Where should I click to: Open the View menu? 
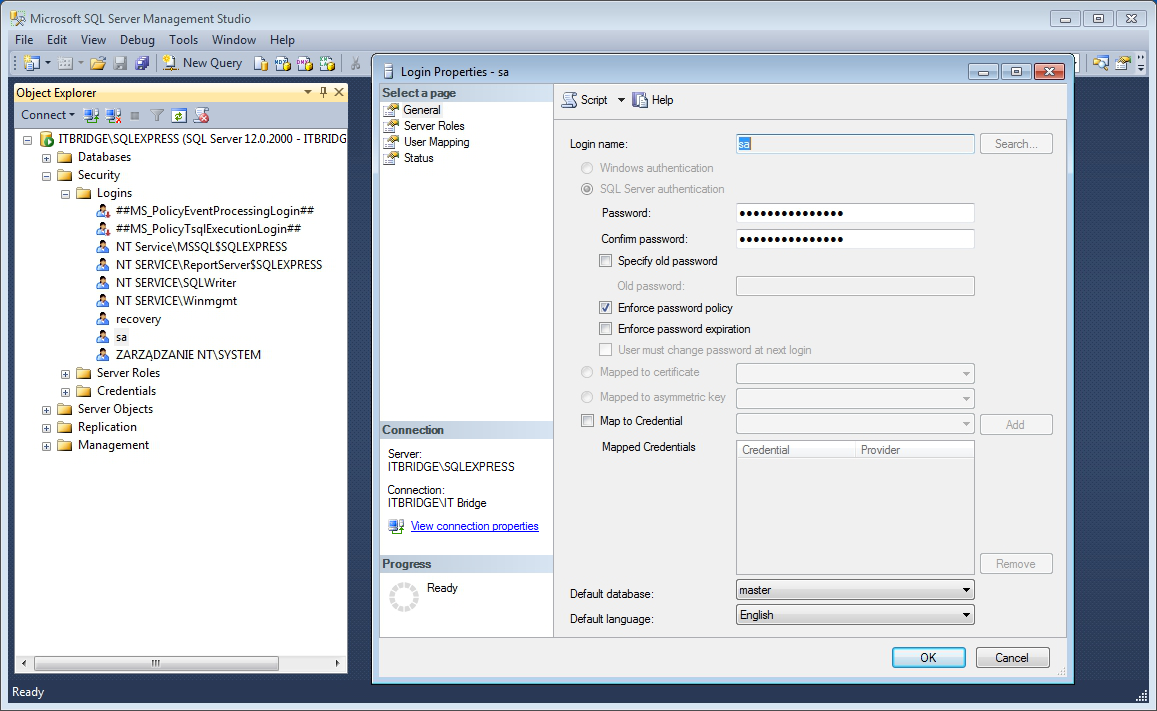point(94,40)
